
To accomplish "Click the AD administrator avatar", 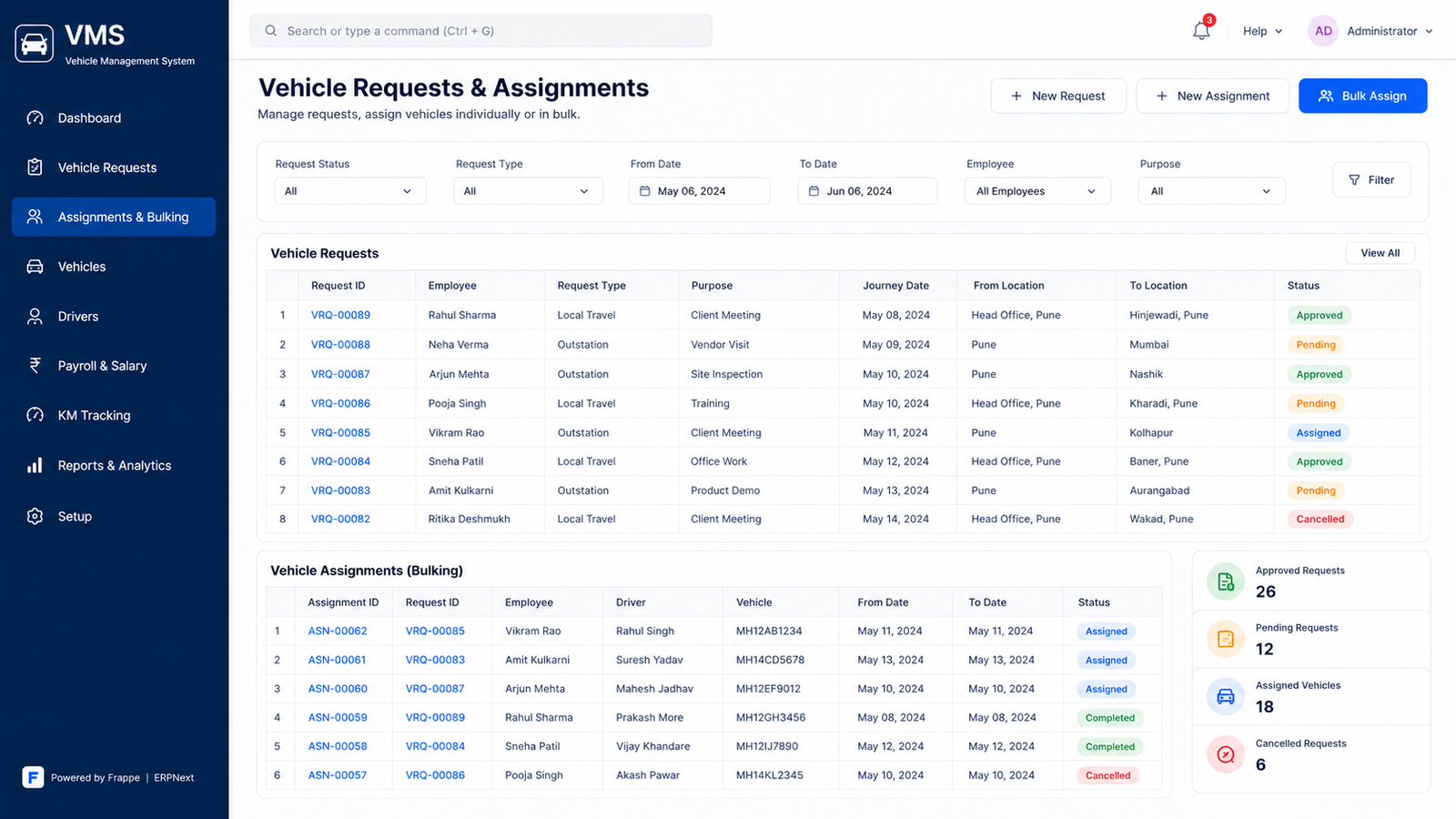I will [x=1323, y=31].
